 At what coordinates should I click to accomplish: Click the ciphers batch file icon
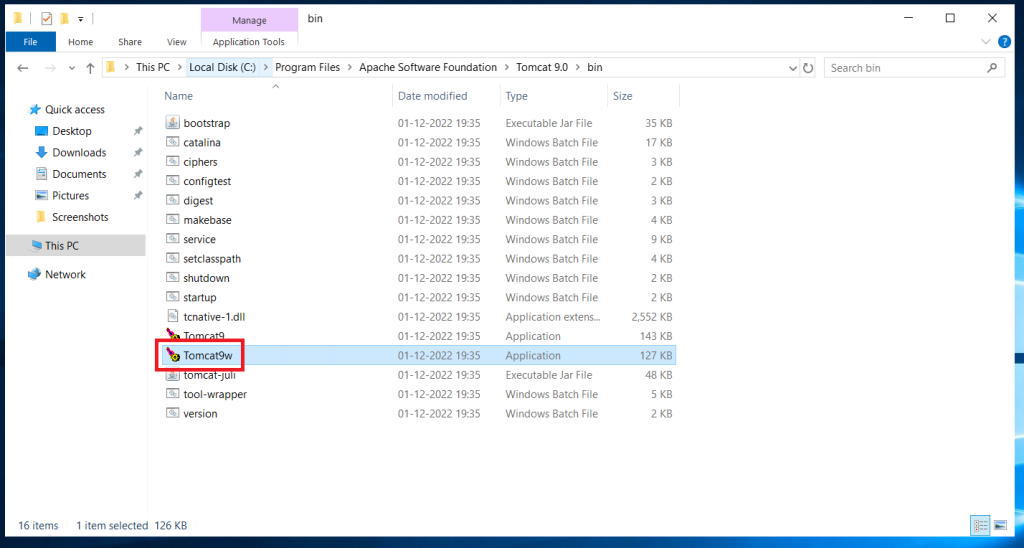[x=172, y=161]
